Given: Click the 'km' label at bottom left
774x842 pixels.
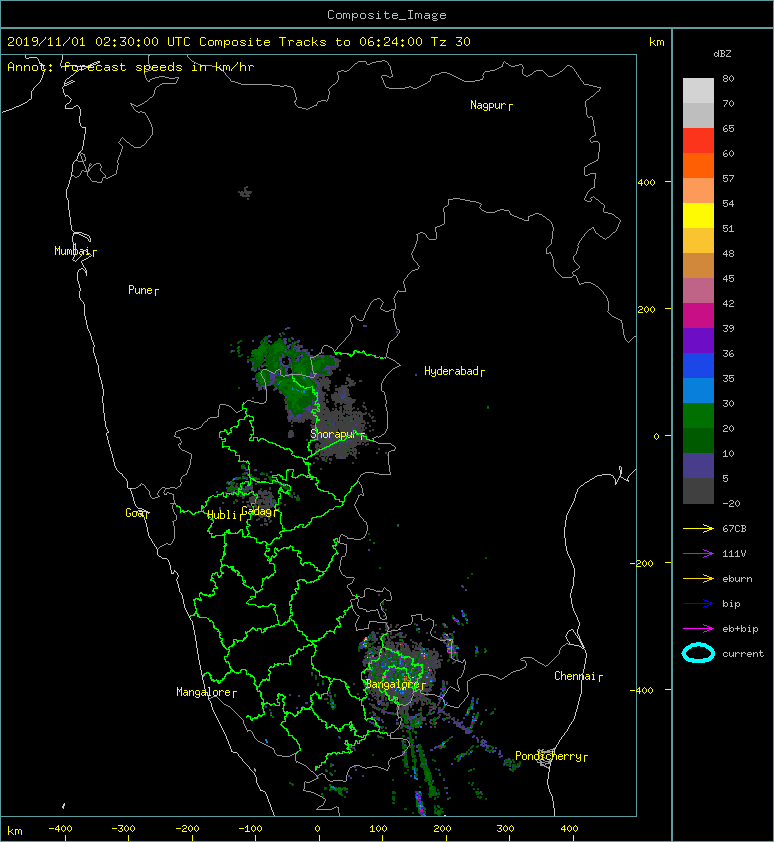Looking at the screenshot, I should click(15, 831).
